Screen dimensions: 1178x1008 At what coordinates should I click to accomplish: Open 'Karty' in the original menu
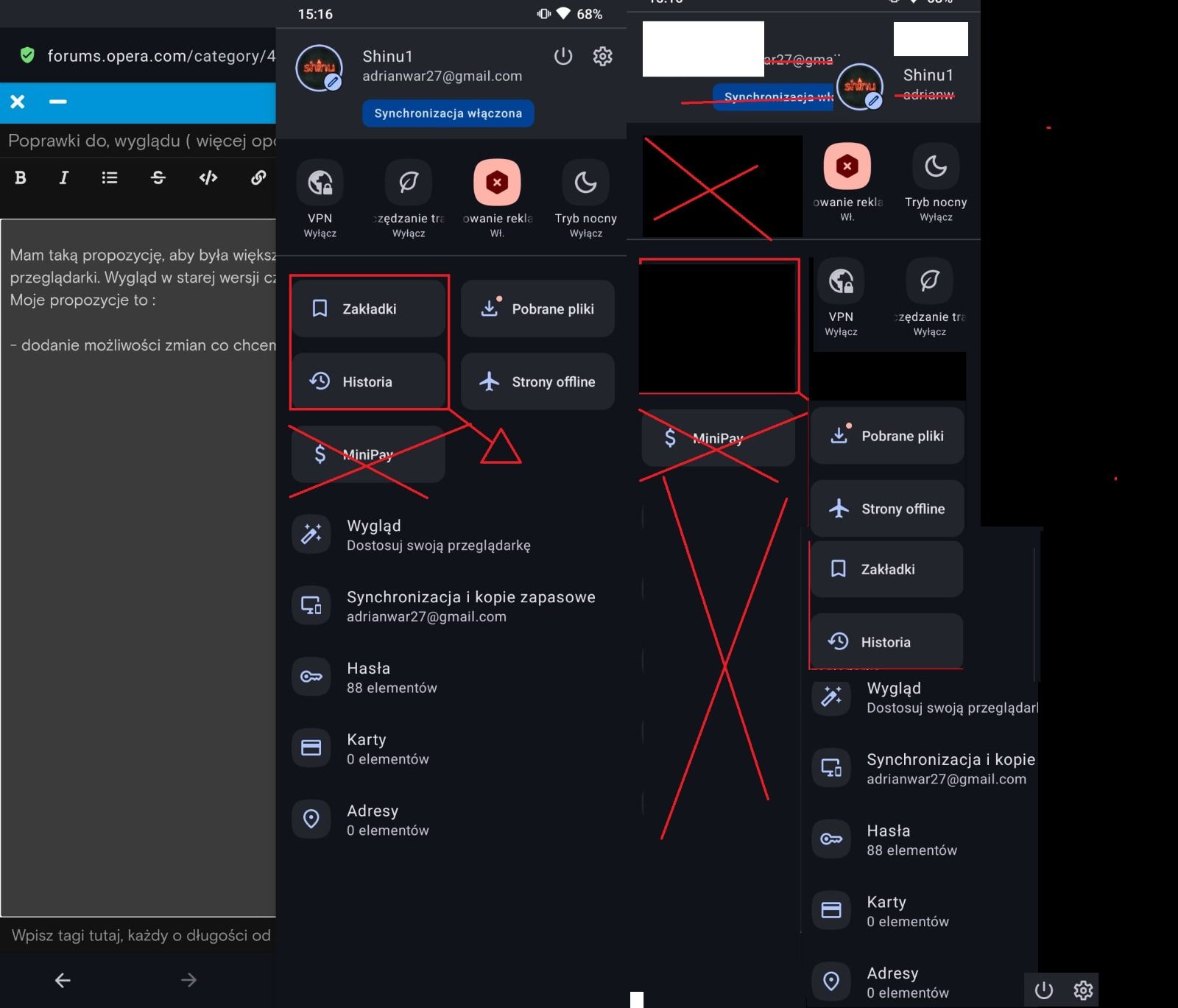pos(451,749)
